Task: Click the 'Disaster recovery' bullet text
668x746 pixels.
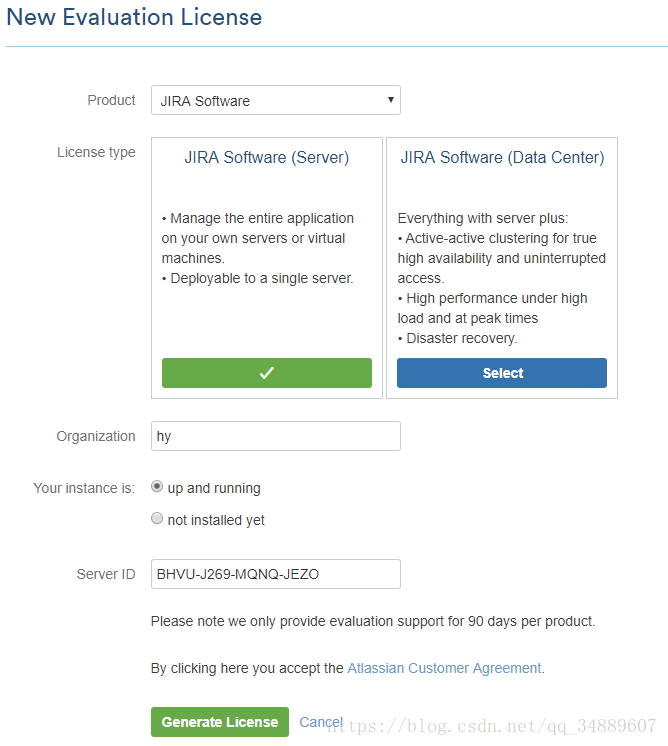Action: 461,338
